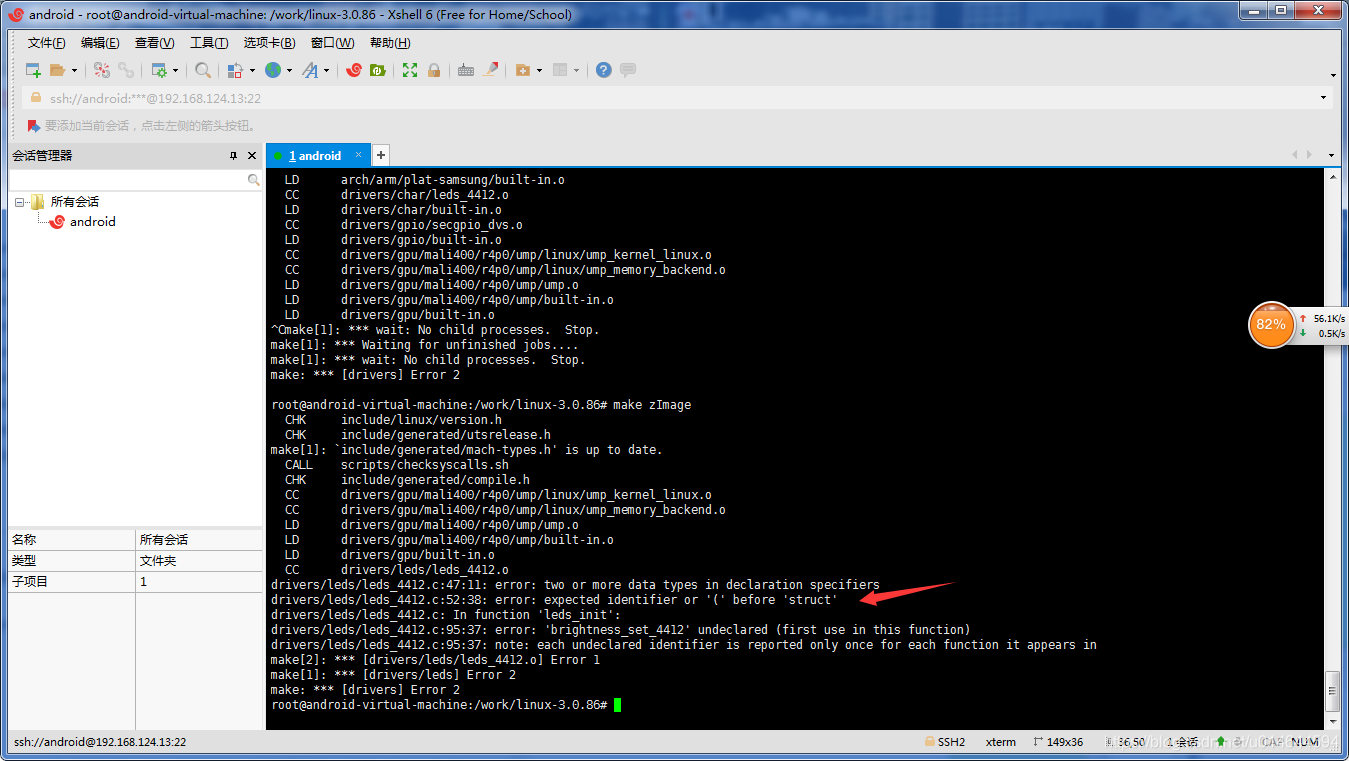This screenshot has width=1349, height=761.
Task: Expand dropdown beside the new folder icon
Action: (x=539, y=70)
